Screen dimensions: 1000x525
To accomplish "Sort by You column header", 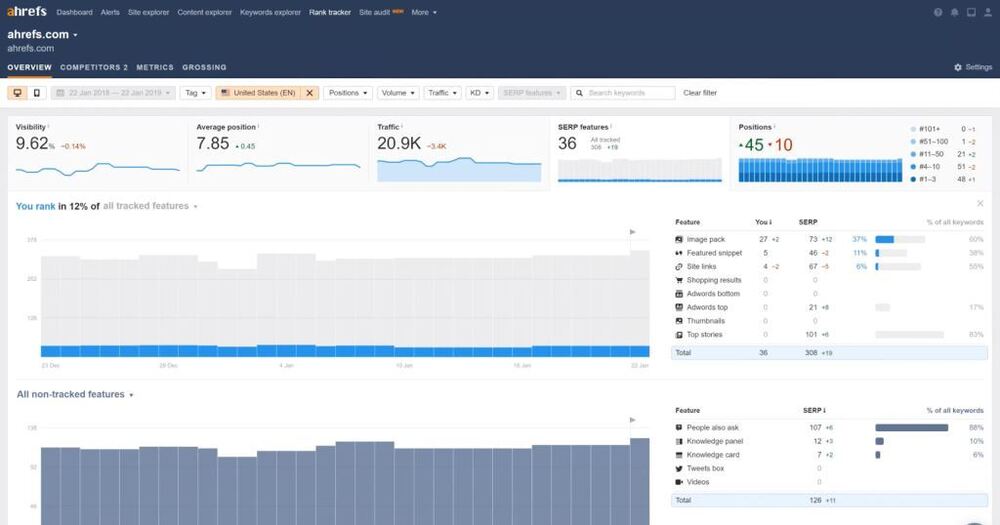I will click(x=763, y=222).
